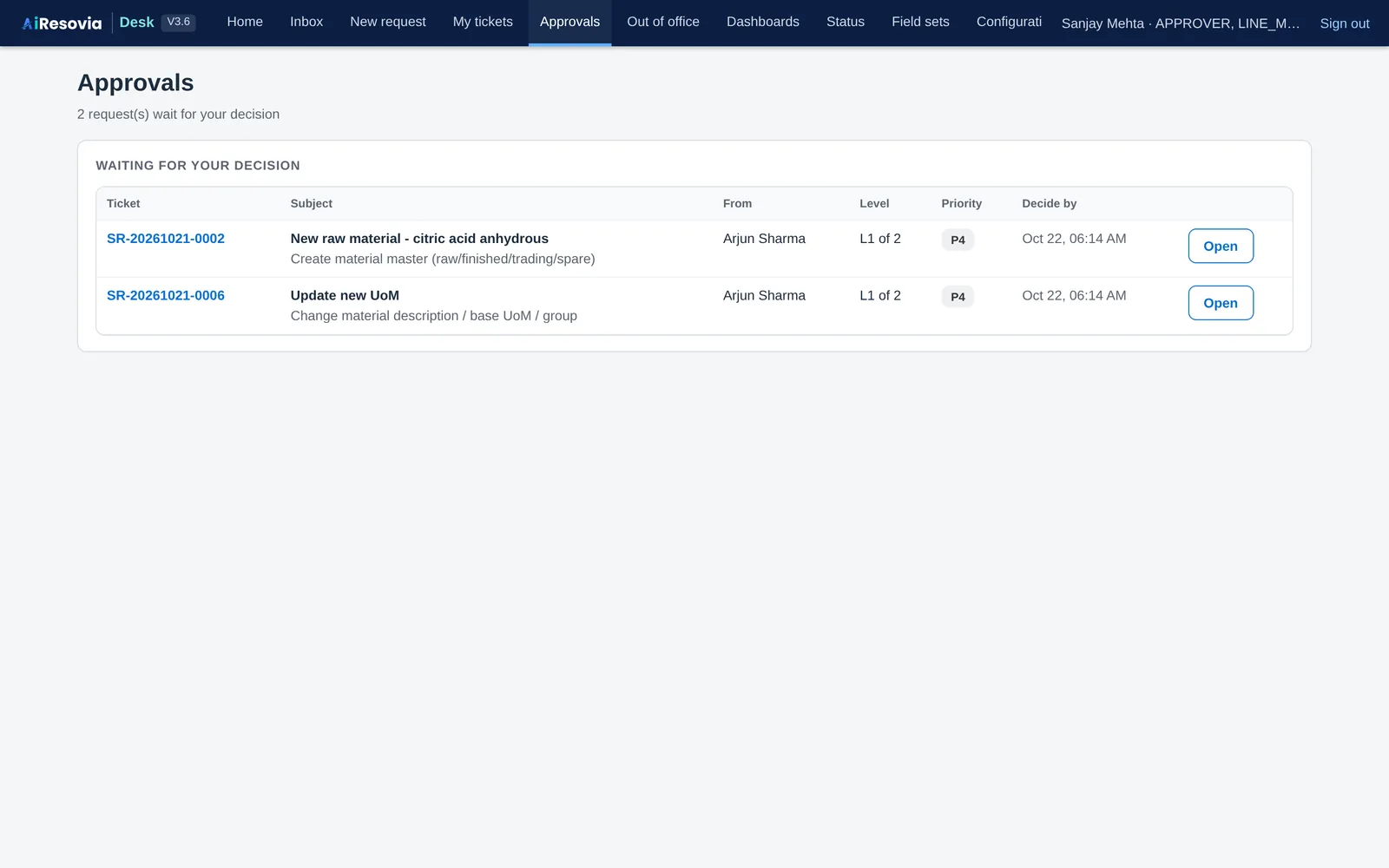Screen dimensions: 1389x868
Task: Go to the Home page
Action: click(245, 22)
